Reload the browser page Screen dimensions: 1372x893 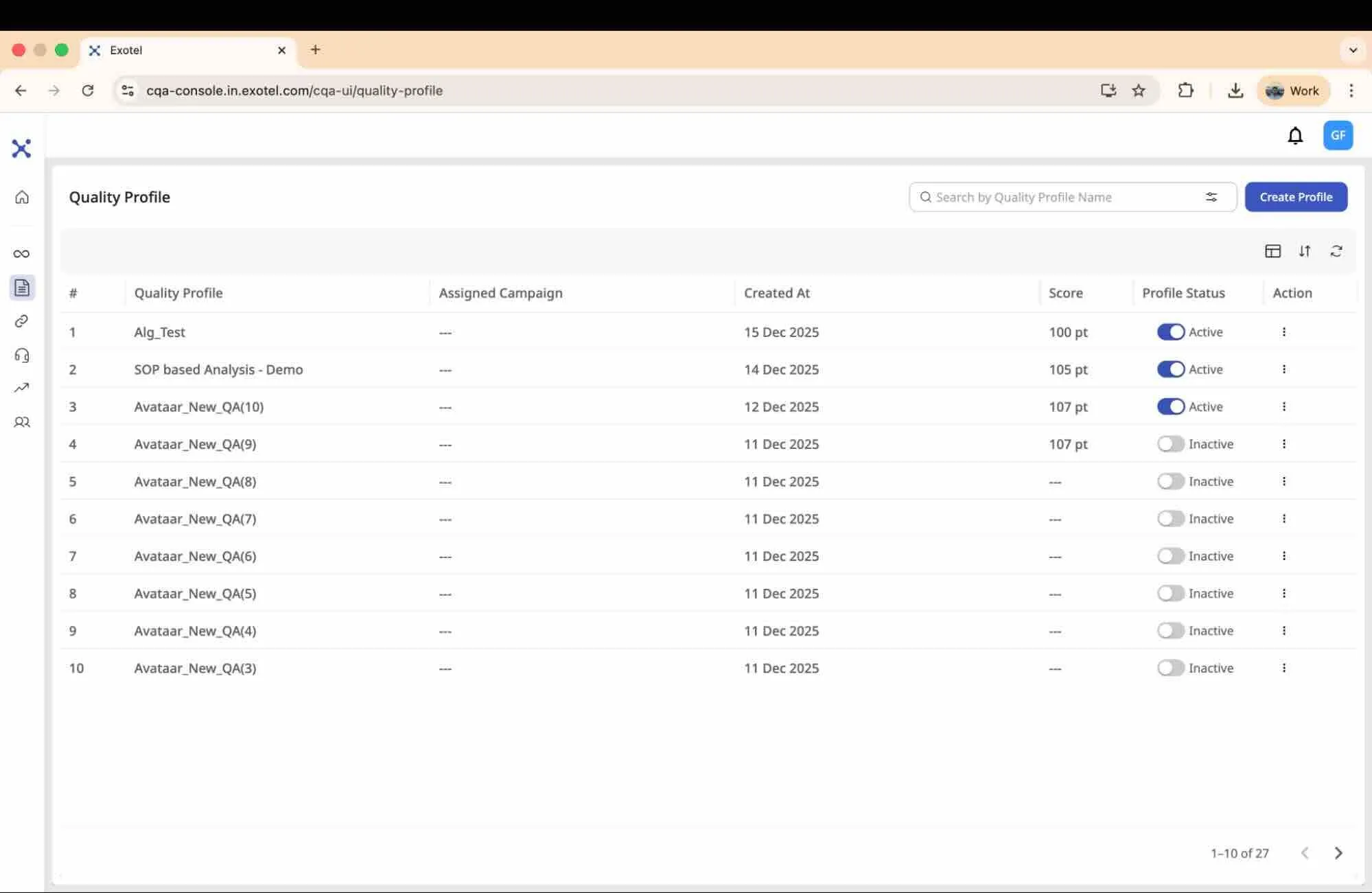pyautogui.click(x=88, y=91)
